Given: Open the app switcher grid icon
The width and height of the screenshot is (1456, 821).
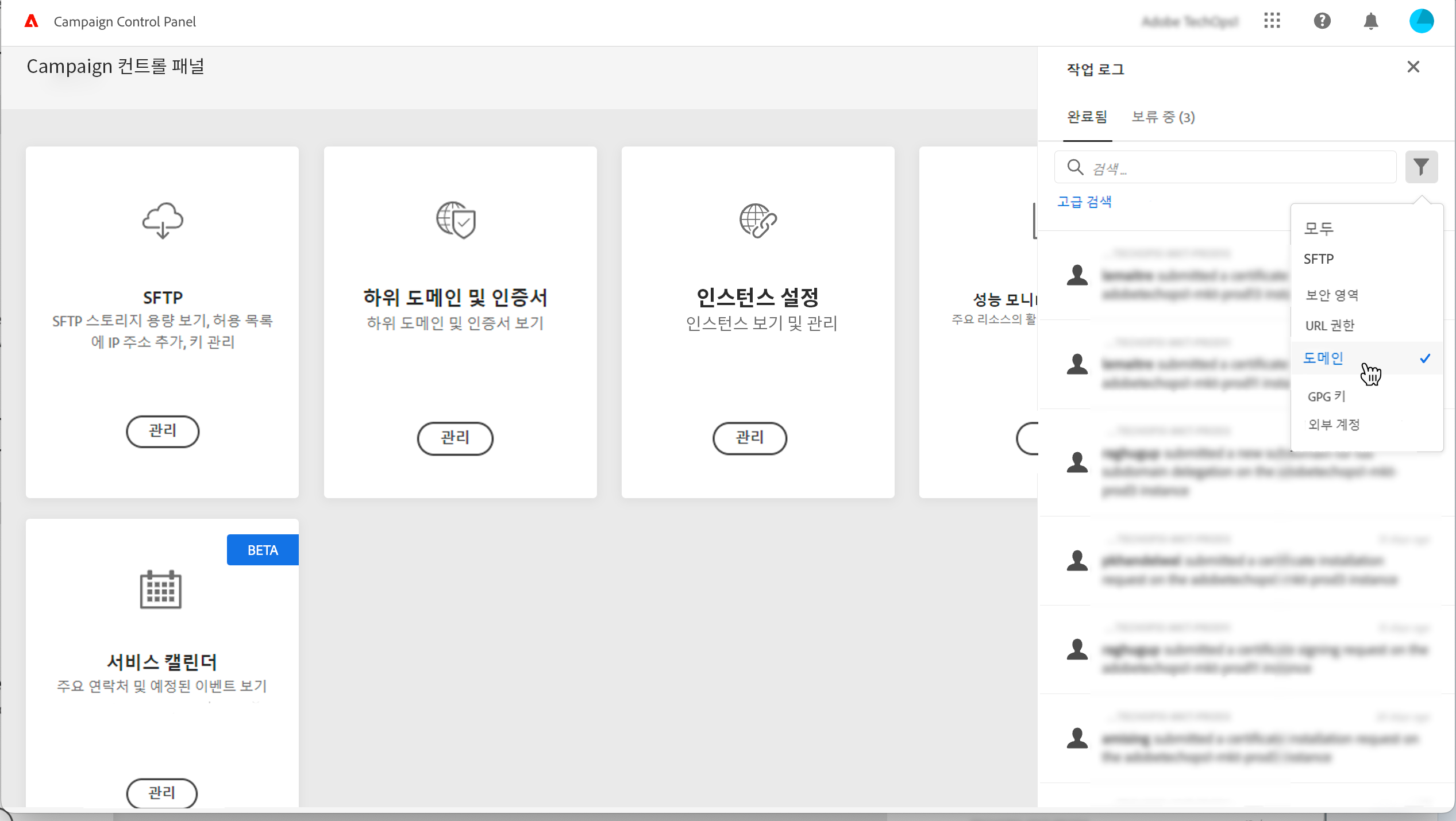Looking at the screenshot, I should pyautogui.click(x=1272, y=21).
